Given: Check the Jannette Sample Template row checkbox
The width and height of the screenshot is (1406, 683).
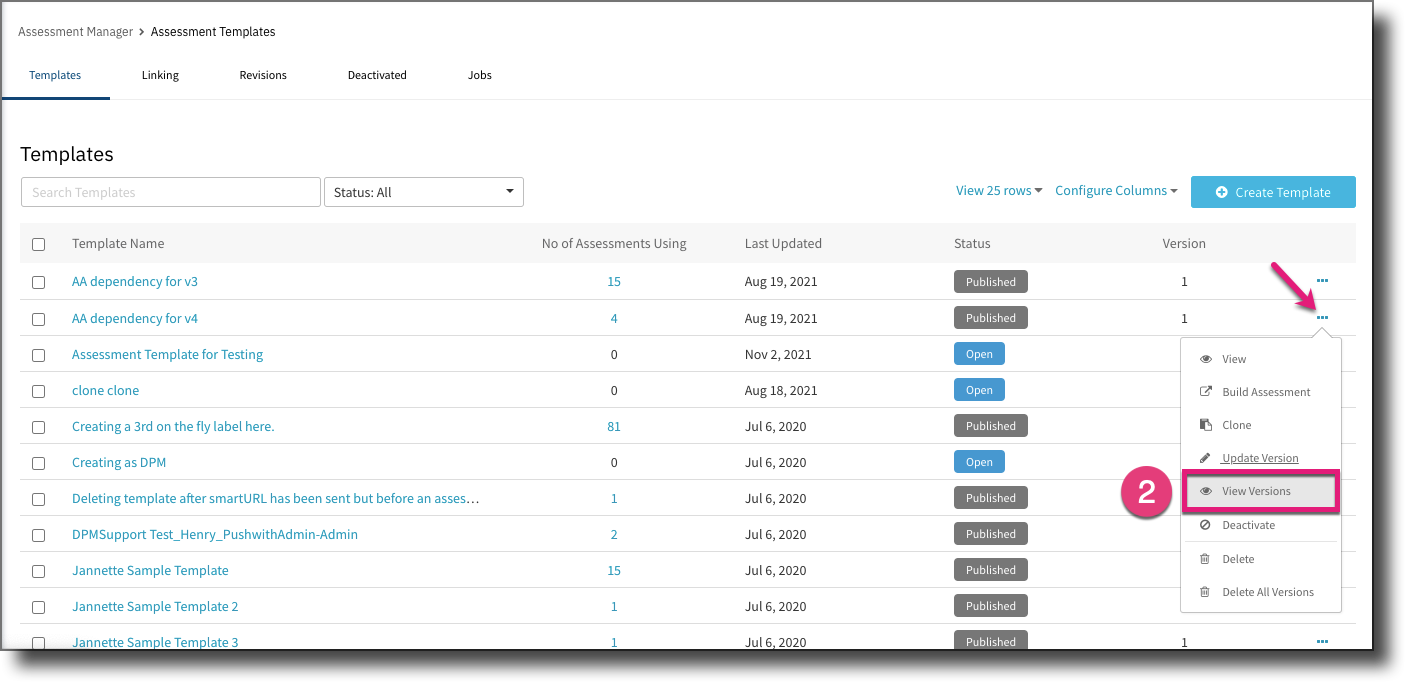Looking at the screenshot, I should pyautogui.click(x=38, y=570).
